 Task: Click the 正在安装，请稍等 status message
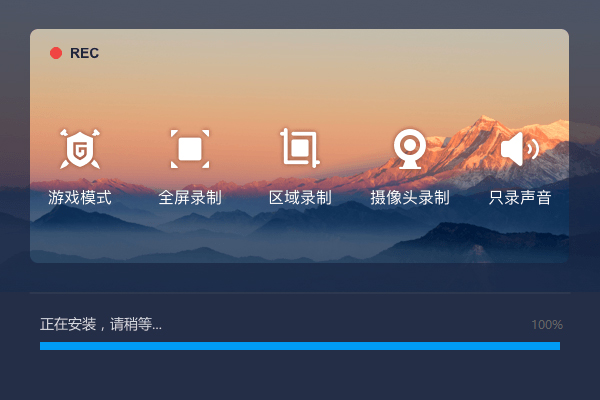[101, 325]
